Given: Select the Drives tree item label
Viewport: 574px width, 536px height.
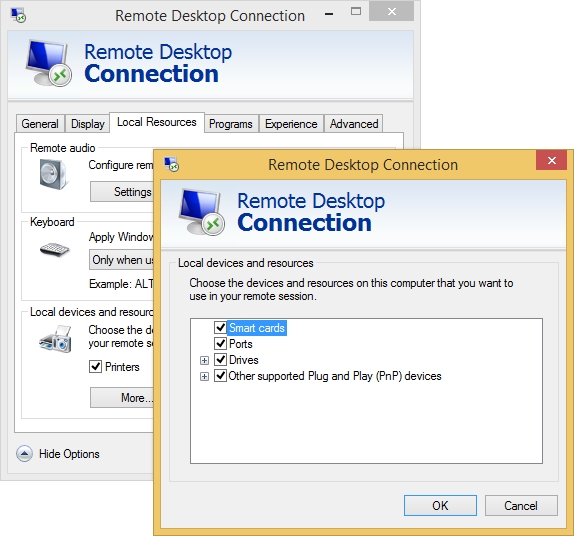Looking at the screenshot, I should 243,360.
